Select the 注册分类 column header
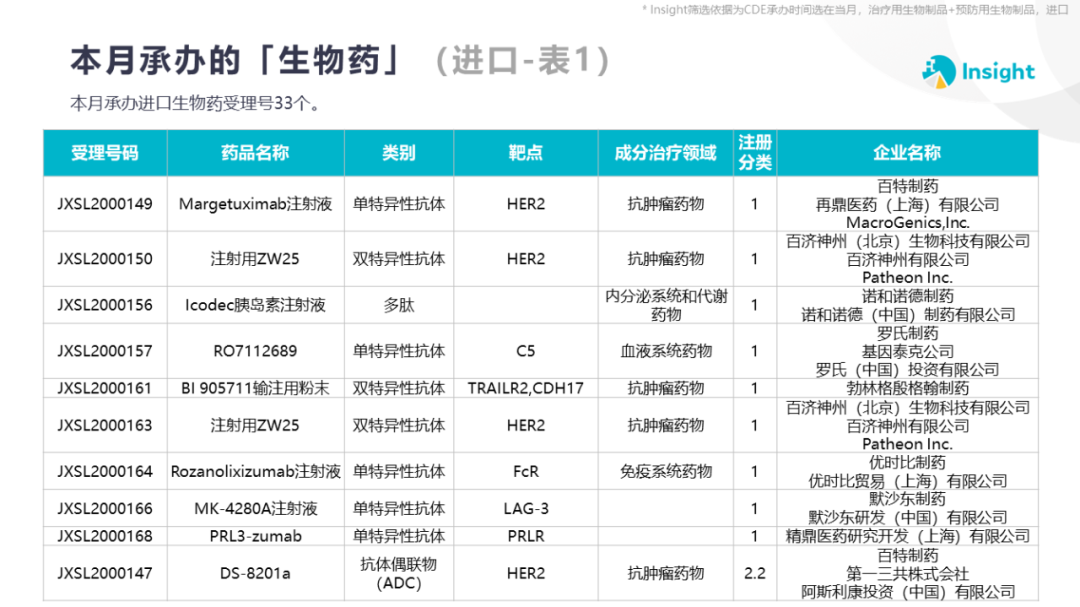Image resolution: width=1080 pixels, height=607 pixels. point(755,153)
